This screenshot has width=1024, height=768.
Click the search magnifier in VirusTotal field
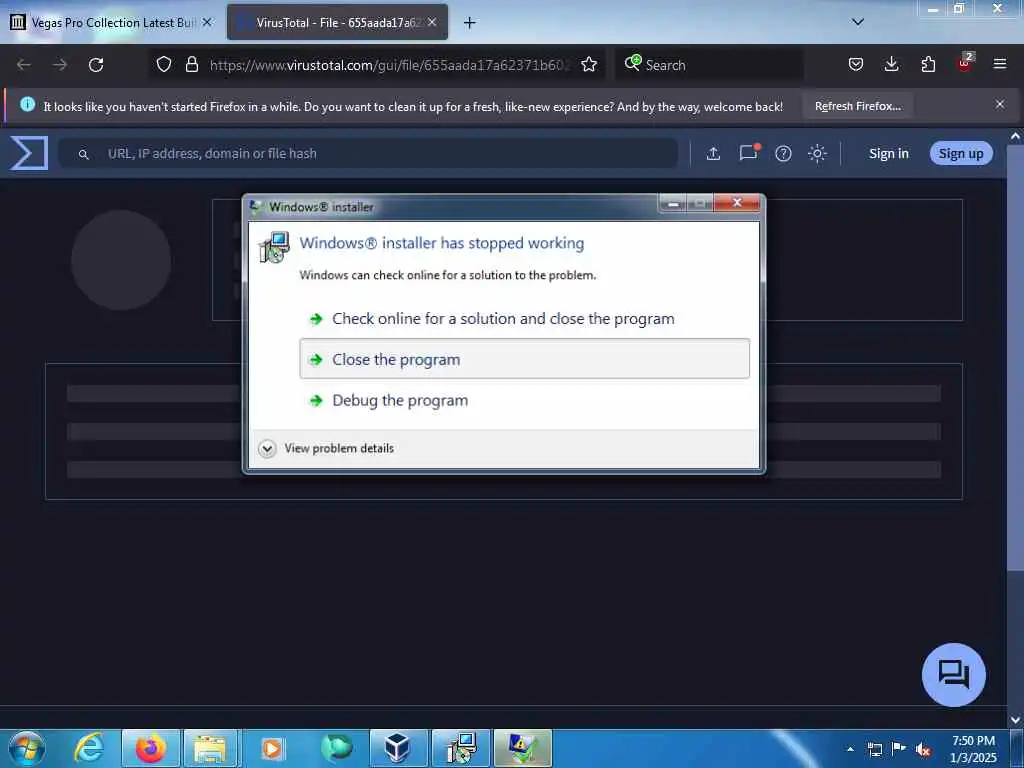(83, 154)
